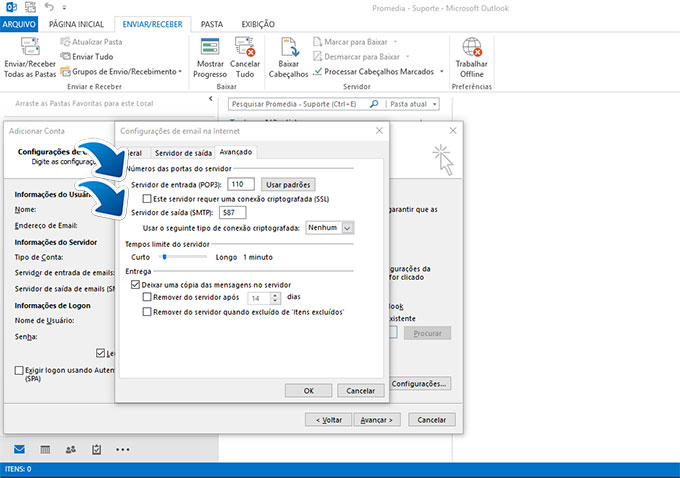Image resolution: width=680 pixels, height=478 pixels.
Task: Click Voltar button in Adicionar Conta
Action: [x=328, y=420]
